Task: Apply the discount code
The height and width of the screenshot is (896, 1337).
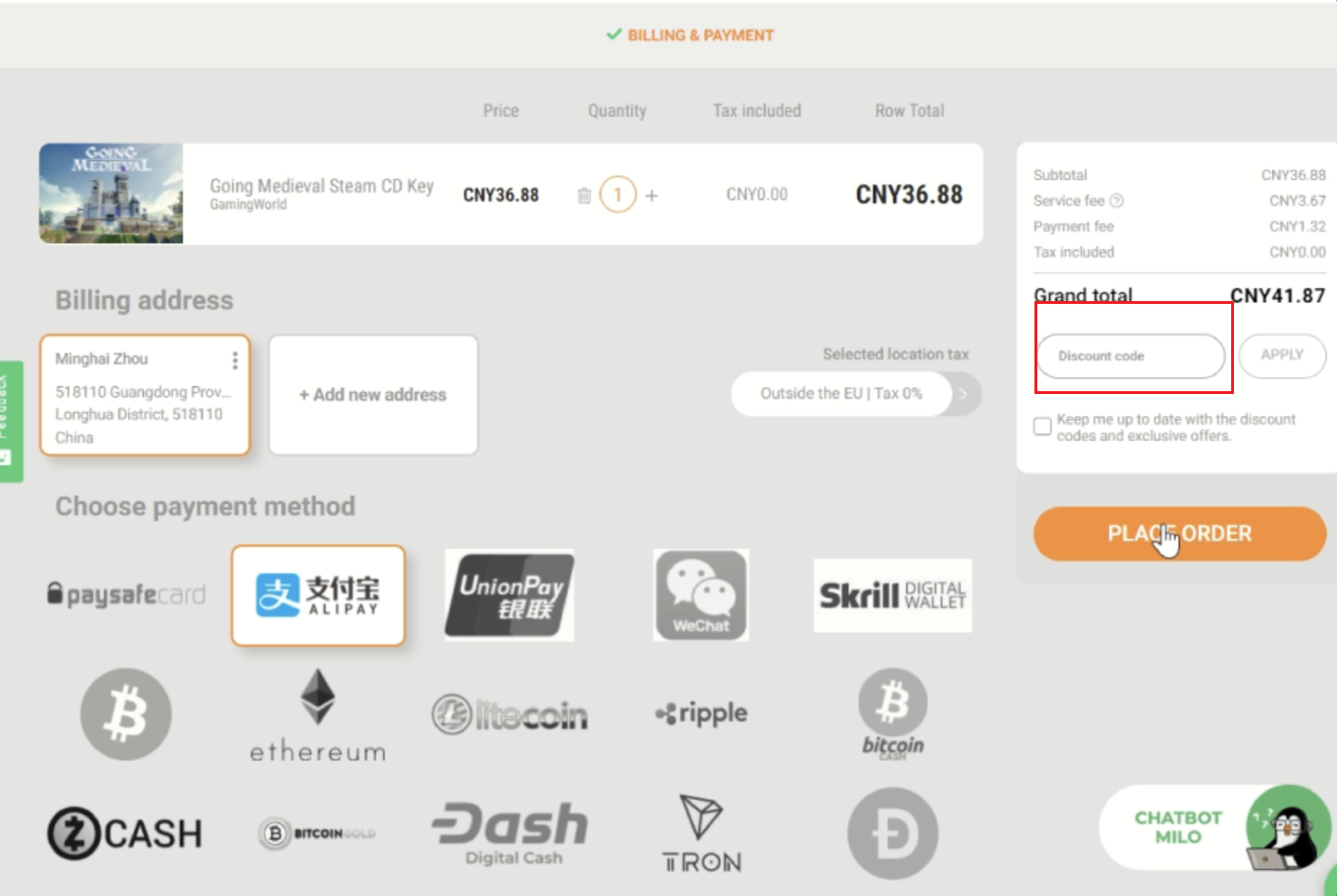Action: pos(1282,355)
